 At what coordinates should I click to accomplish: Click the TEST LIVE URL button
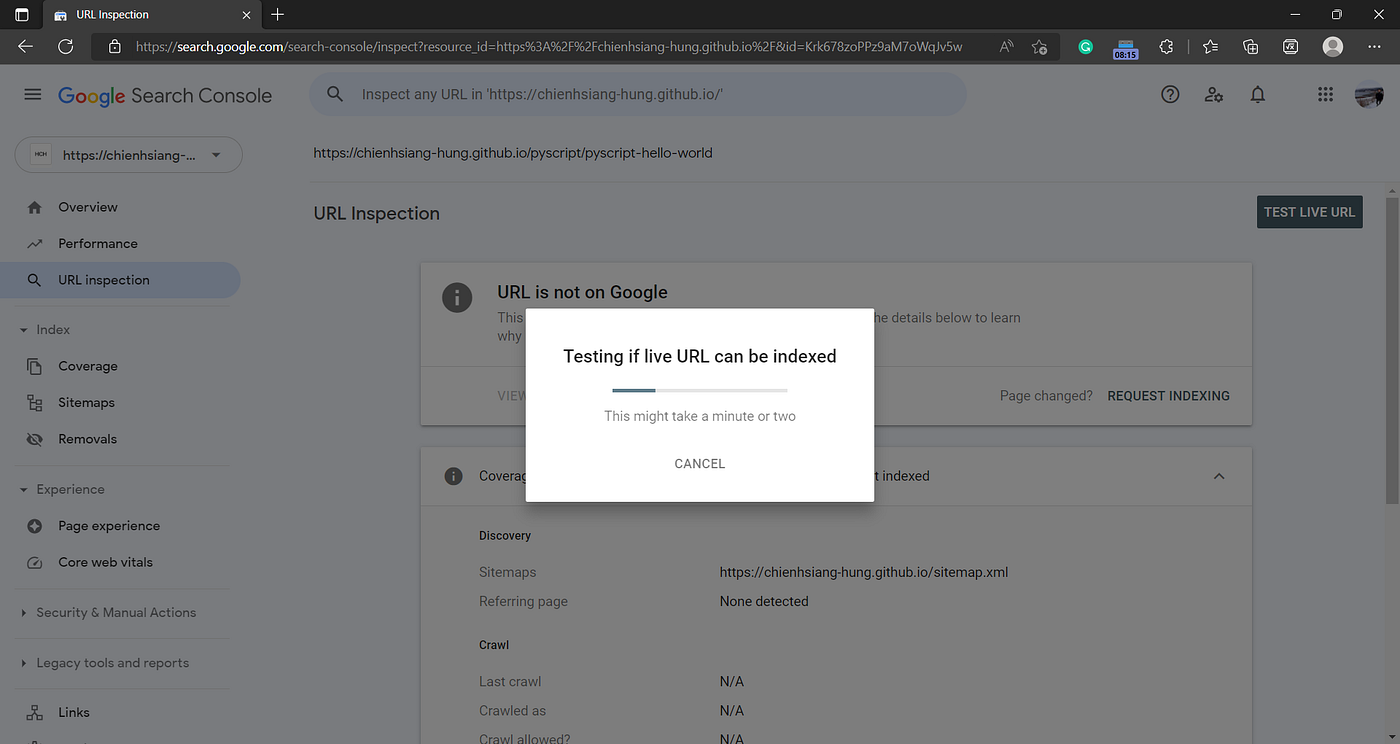pos(1310,212)
